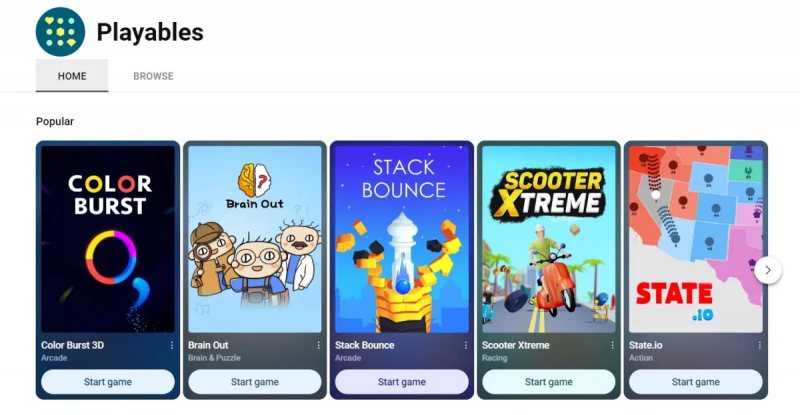The image size is (800, 415).
Task: Start game for Brain Out
Action: [255, 382]
